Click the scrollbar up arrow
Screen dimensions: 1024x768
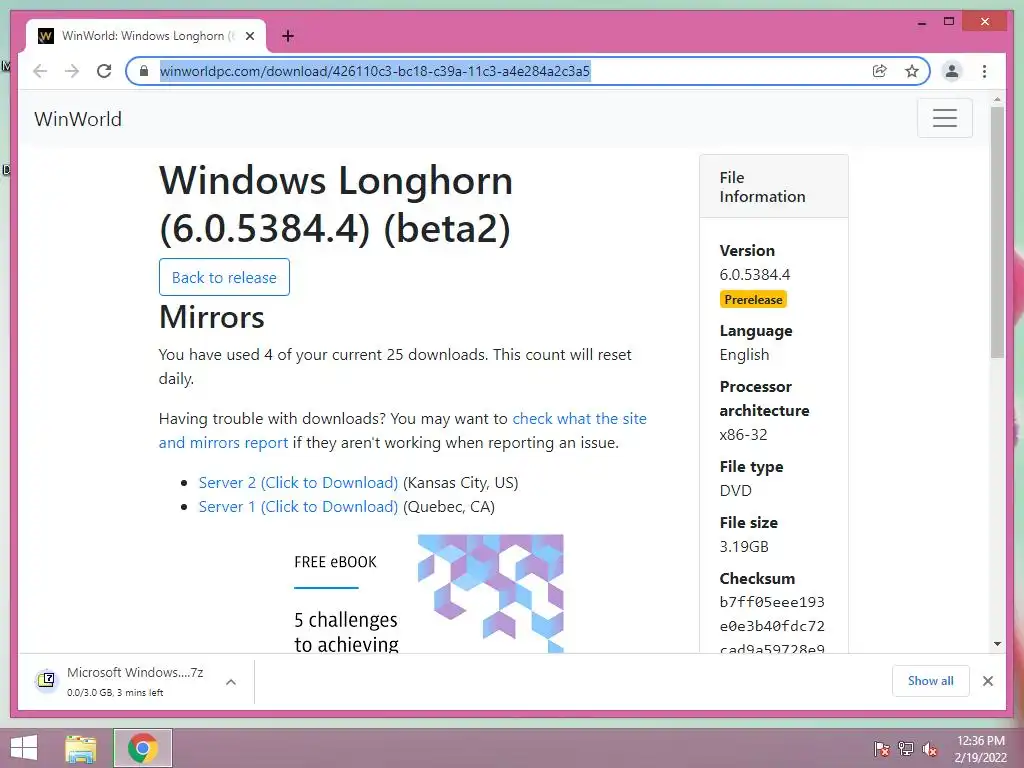[997, 100]
